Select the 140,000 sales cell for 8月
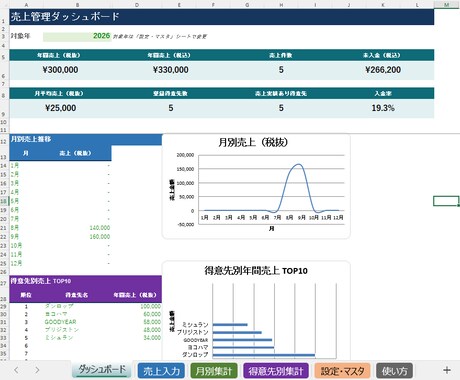460x380 pixels. tap(77, 228)
